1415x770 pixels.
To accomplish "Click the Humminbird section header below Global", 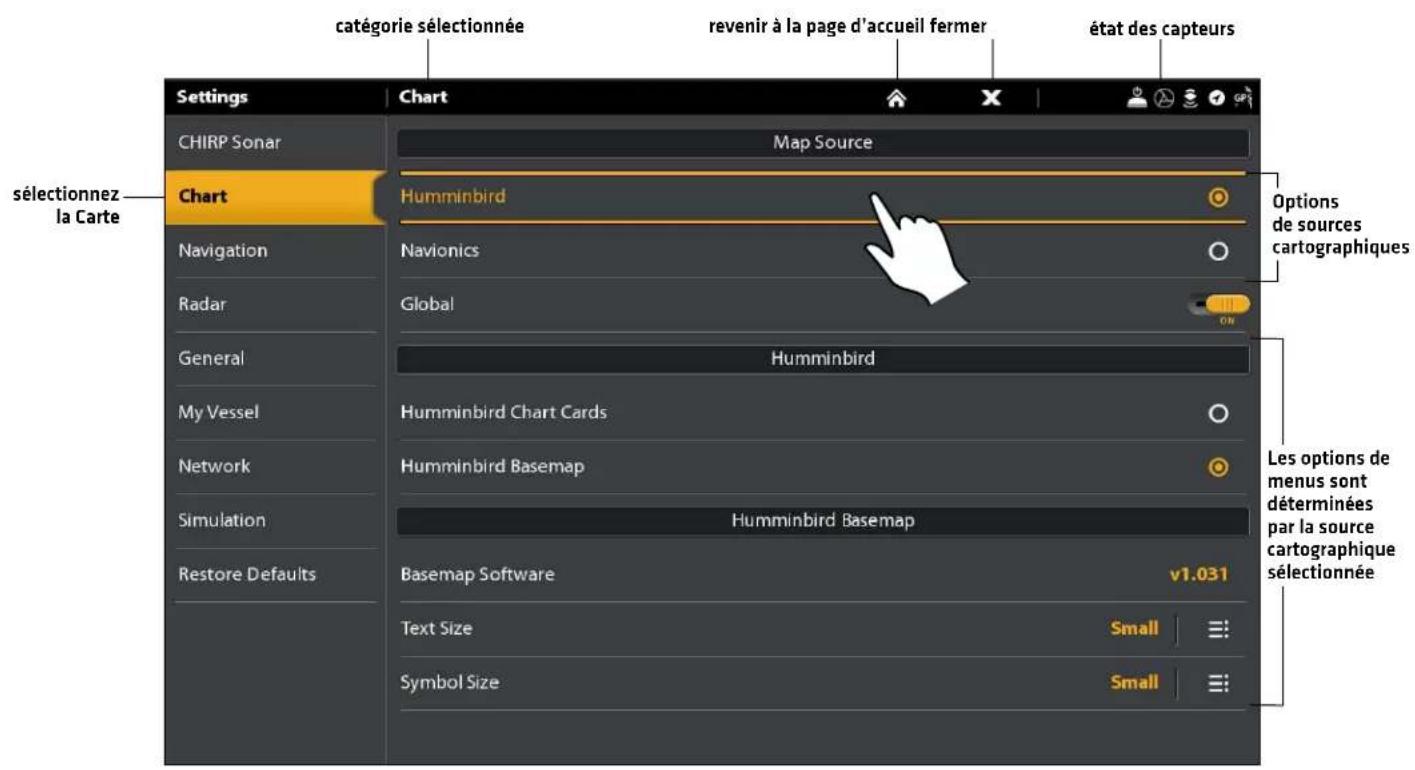I will (x=823, y=359).
